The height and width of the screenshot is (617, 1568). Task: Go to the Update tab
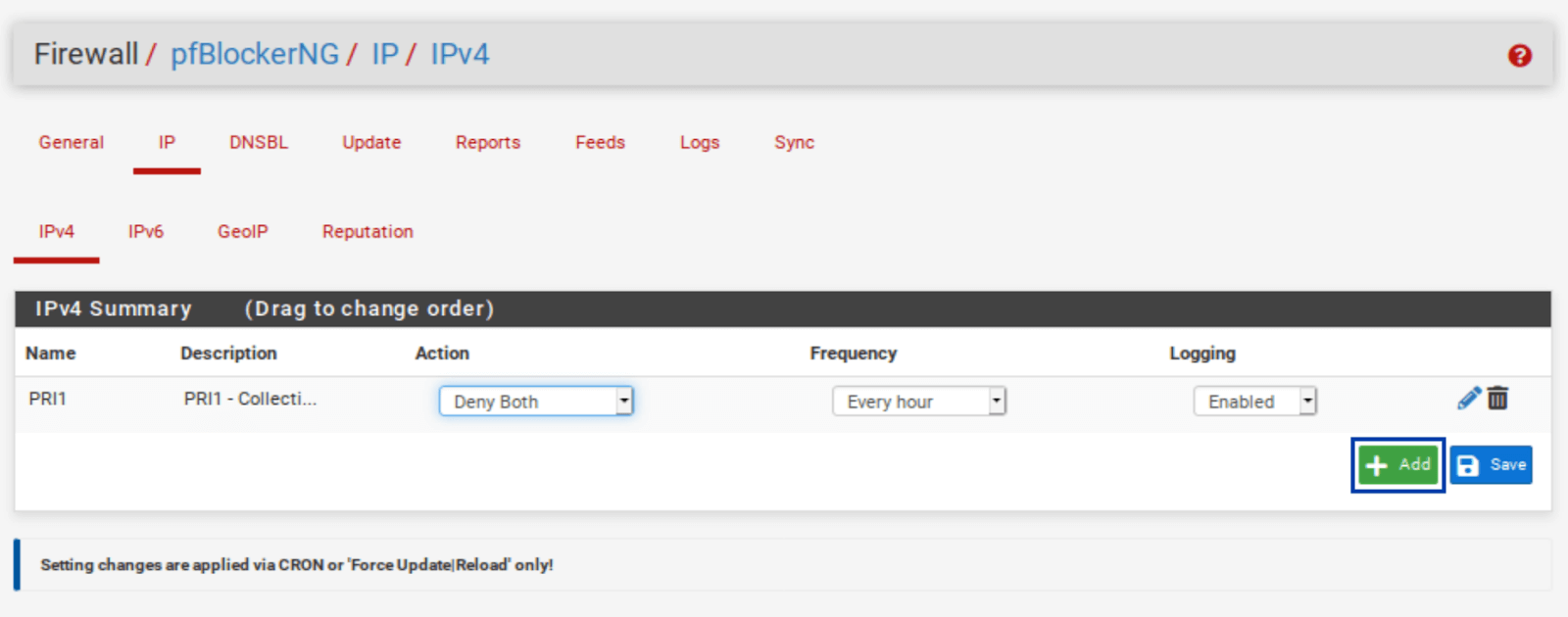[x=371, y=142]
